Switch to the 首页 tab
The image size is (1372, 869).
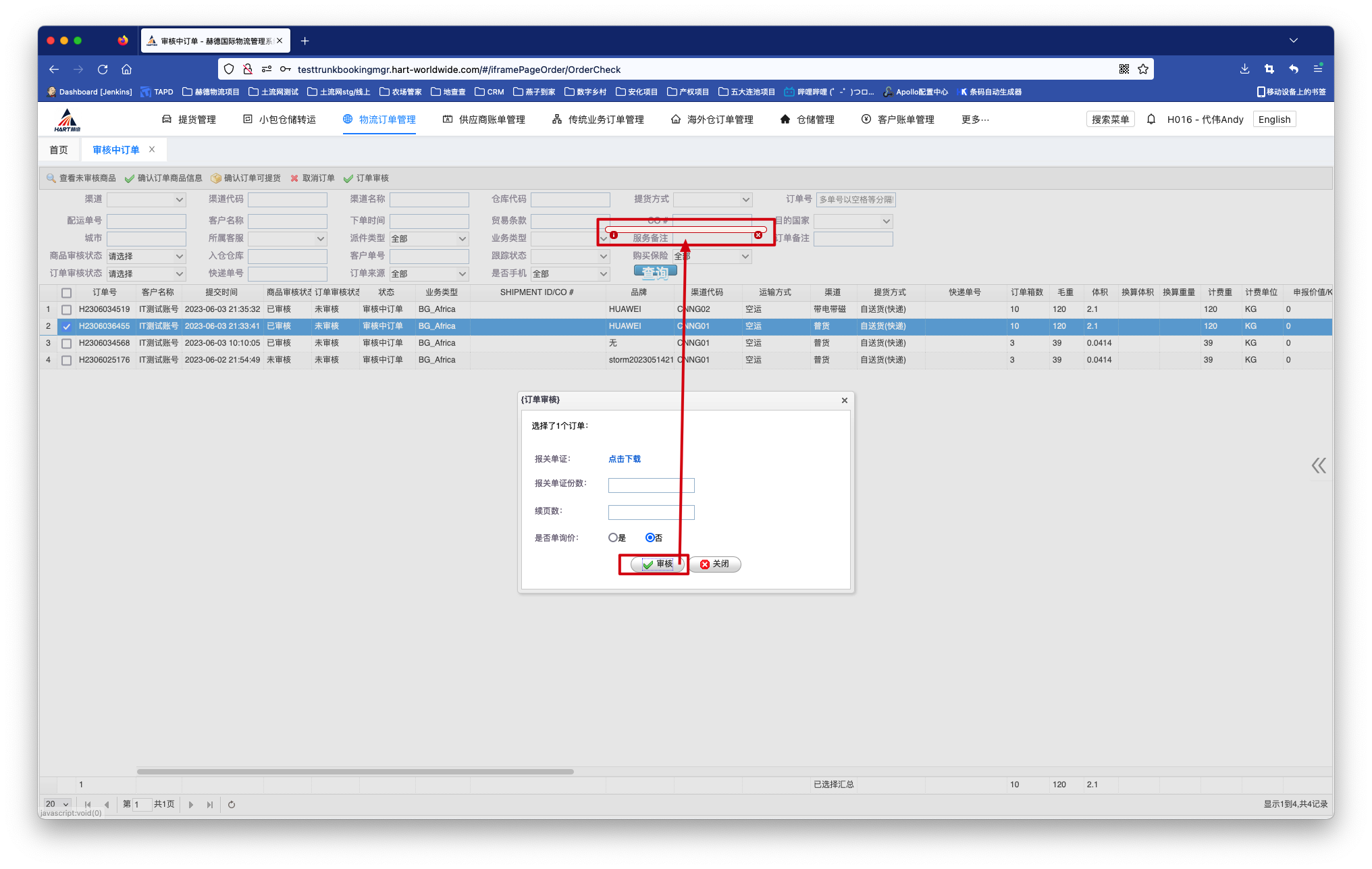pos(59,150)
